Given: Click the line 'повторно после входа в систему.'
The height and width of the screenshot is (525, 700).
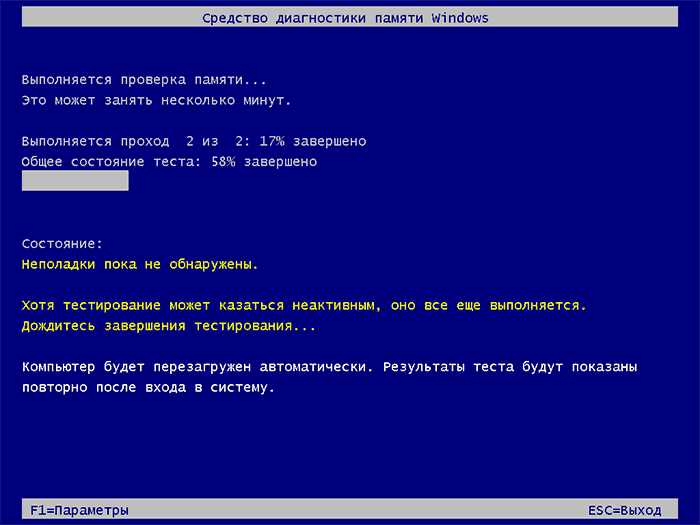Looking at the screenshot, I should [148, 388].
